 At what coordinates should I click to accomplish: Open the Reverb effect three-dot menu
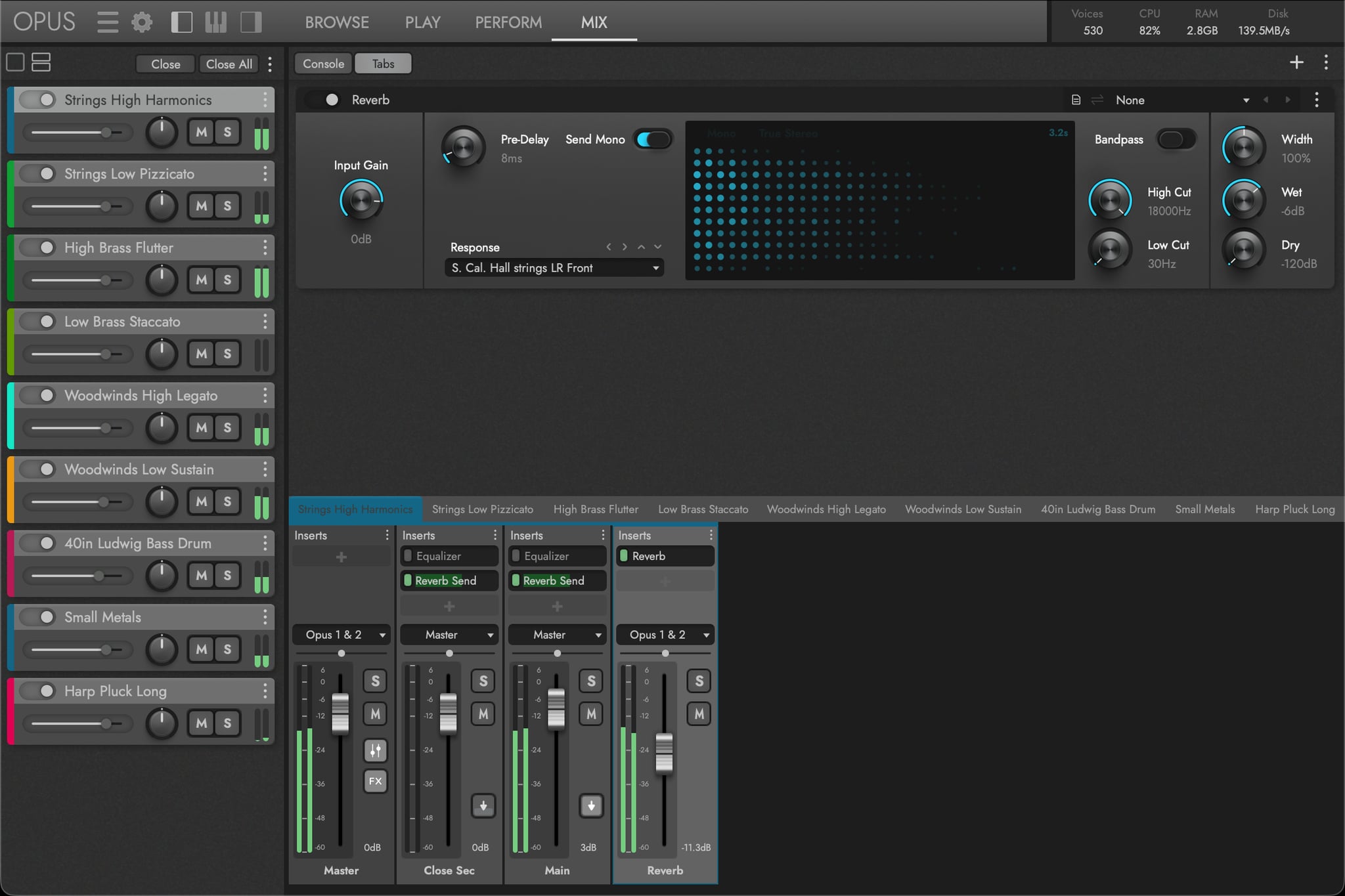[x=1317, y=100]
